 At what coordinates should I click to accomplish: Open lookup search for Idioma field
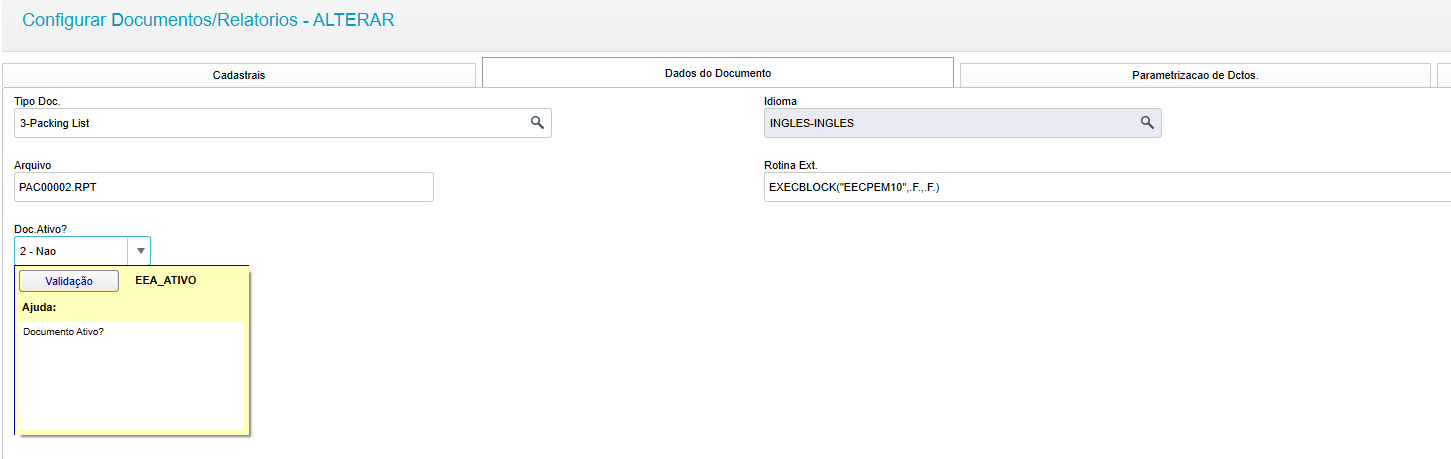tap(1147, 123)
